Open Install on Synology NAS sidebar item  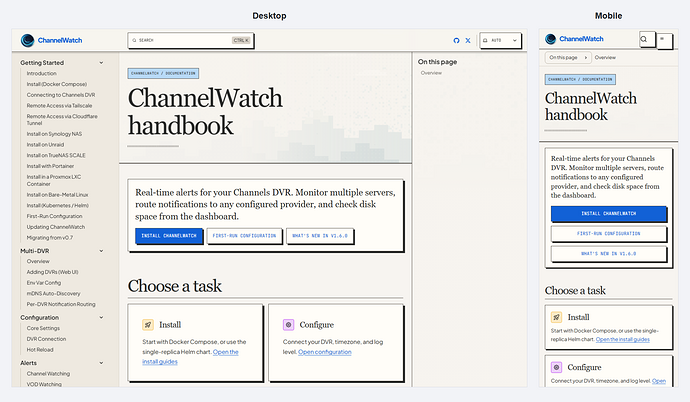[x=54, y=134]
